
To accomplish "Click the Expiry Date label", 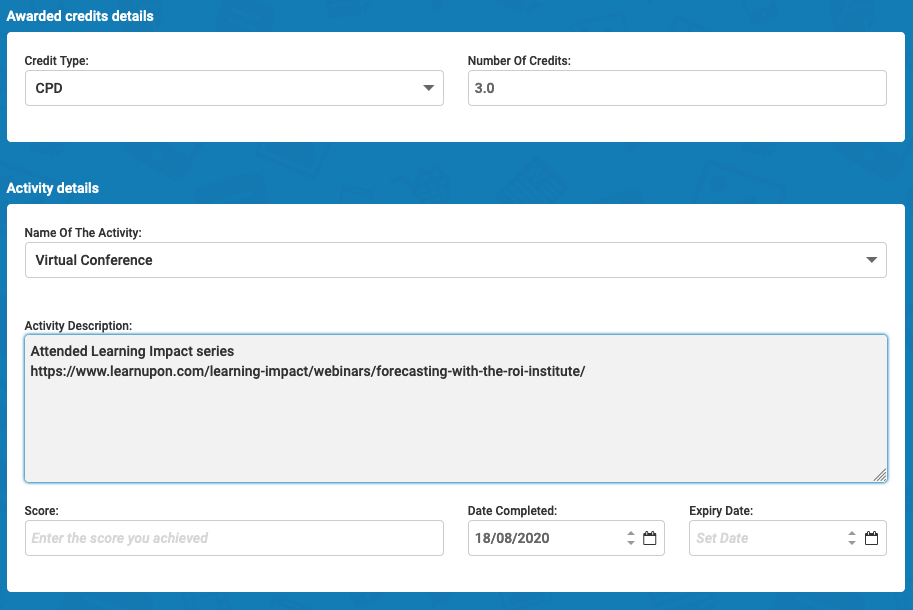I will 721,511.
